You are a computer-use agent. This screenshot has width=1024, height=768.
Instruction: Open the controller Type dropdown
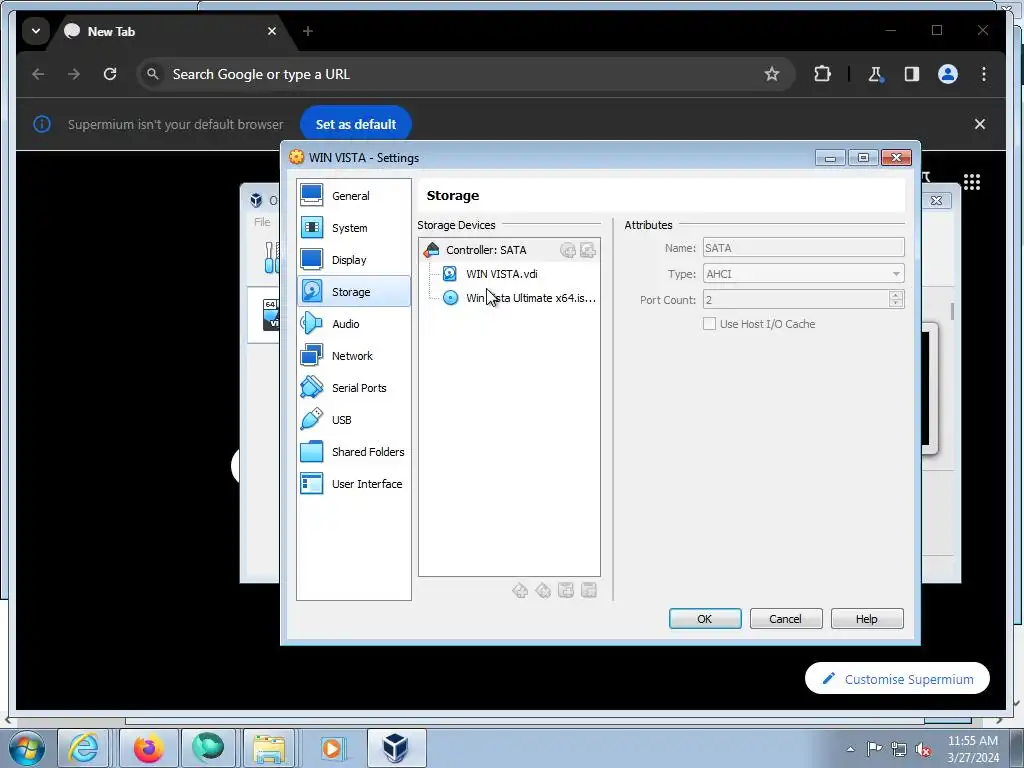pos(803,274)
